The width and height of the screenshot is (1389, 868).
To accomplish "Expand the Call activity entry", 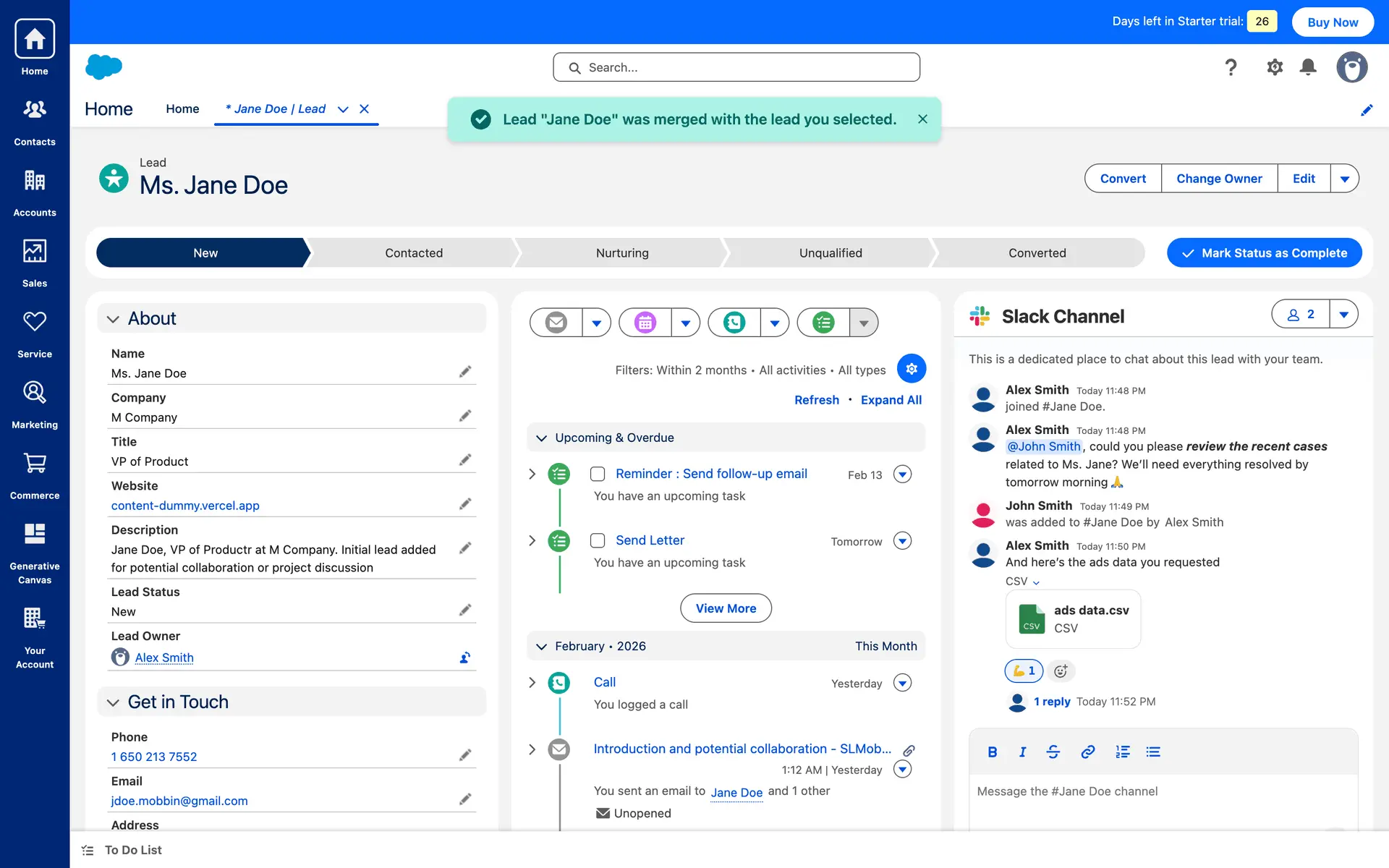I will [x=532, y=683].
